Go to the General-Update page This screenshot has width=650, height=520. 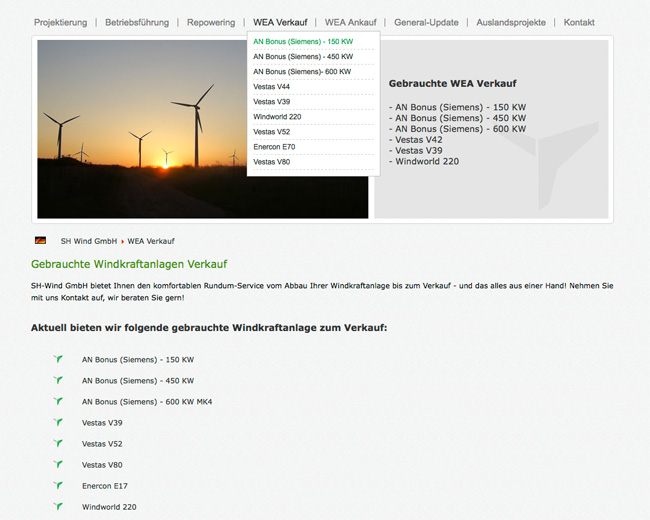coord(426,22)
